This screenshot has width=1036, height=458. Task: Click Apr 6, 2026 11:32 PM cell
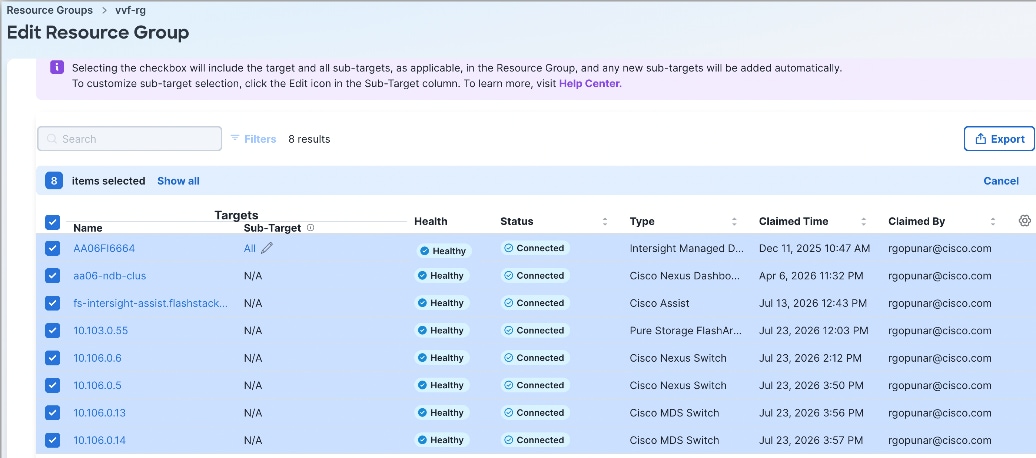pyautogui.click(x=811, y=276)
